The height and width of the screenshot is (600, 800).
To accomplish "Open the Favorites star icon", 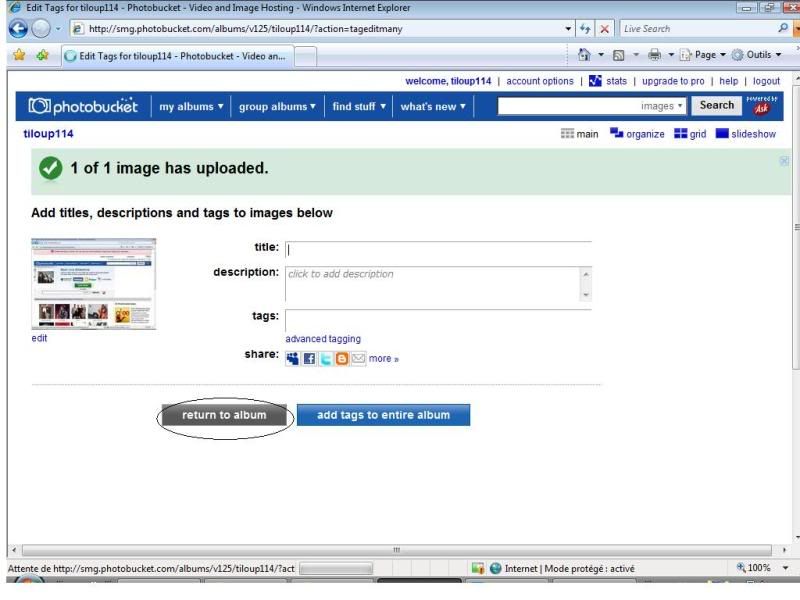I will [19, 55].
